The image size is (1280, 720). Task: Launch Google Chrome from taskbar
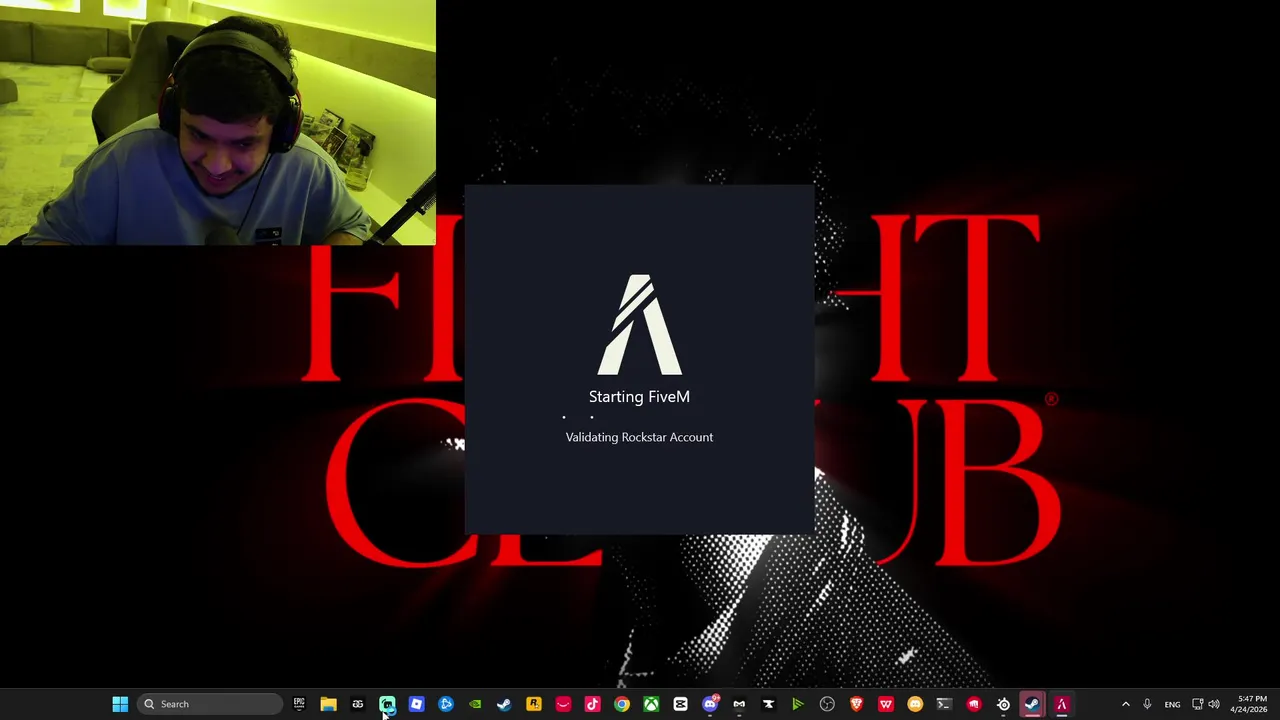click(622, 704)
